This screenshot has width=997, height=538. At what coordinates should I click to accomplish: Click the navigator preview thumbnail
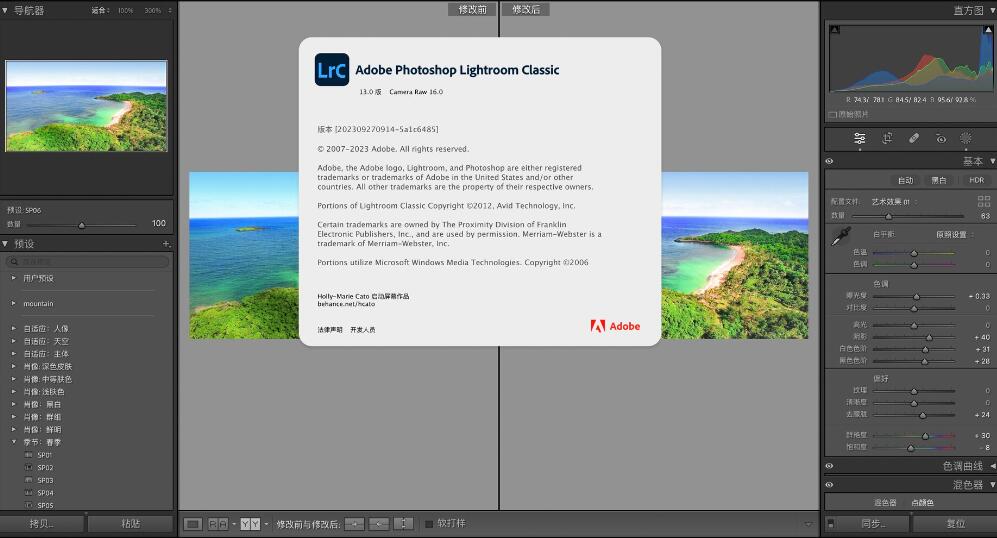(x=86, y=106)
